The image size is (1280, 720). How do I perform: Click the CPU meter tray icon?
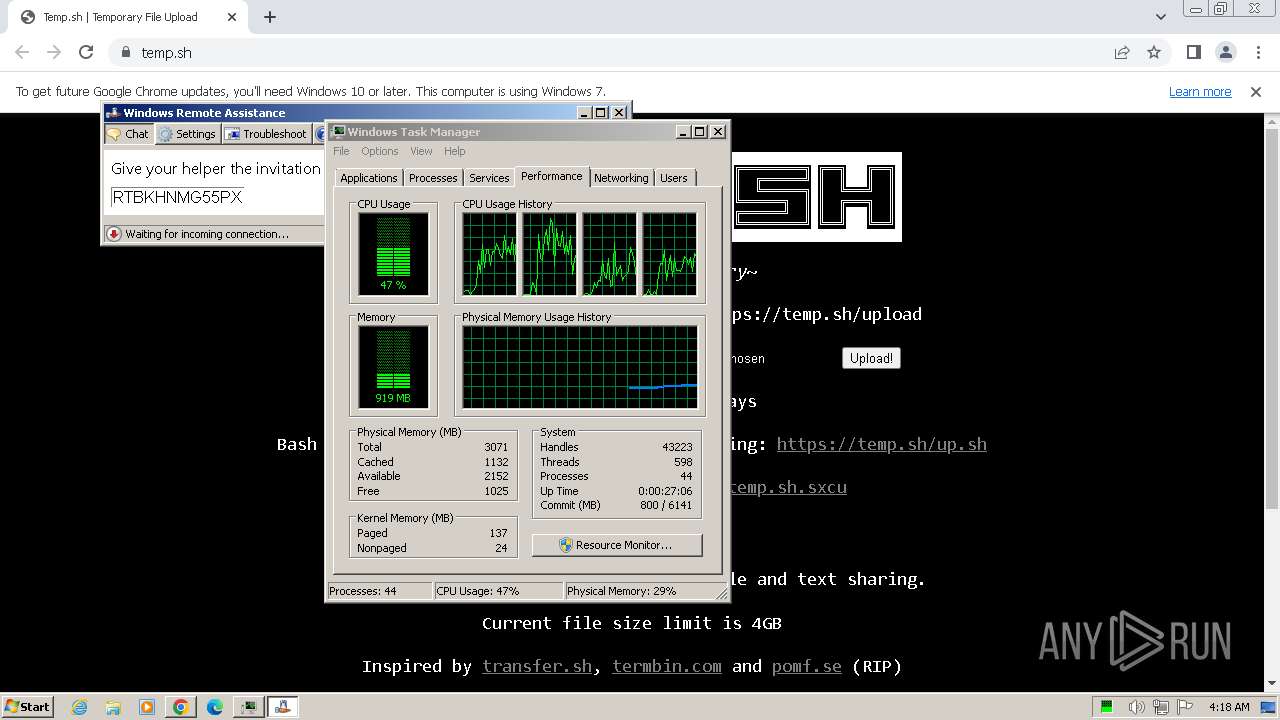click(1107, 707)
